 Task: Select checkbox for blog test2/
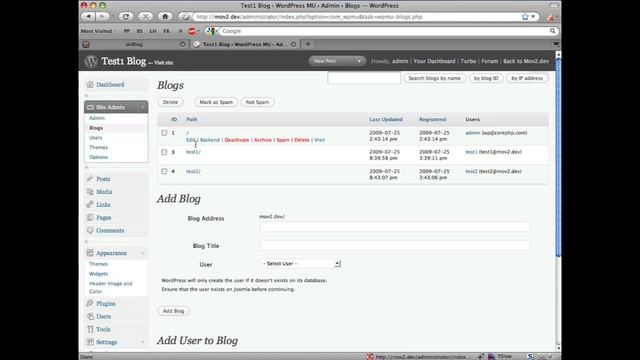pos(164,171)
